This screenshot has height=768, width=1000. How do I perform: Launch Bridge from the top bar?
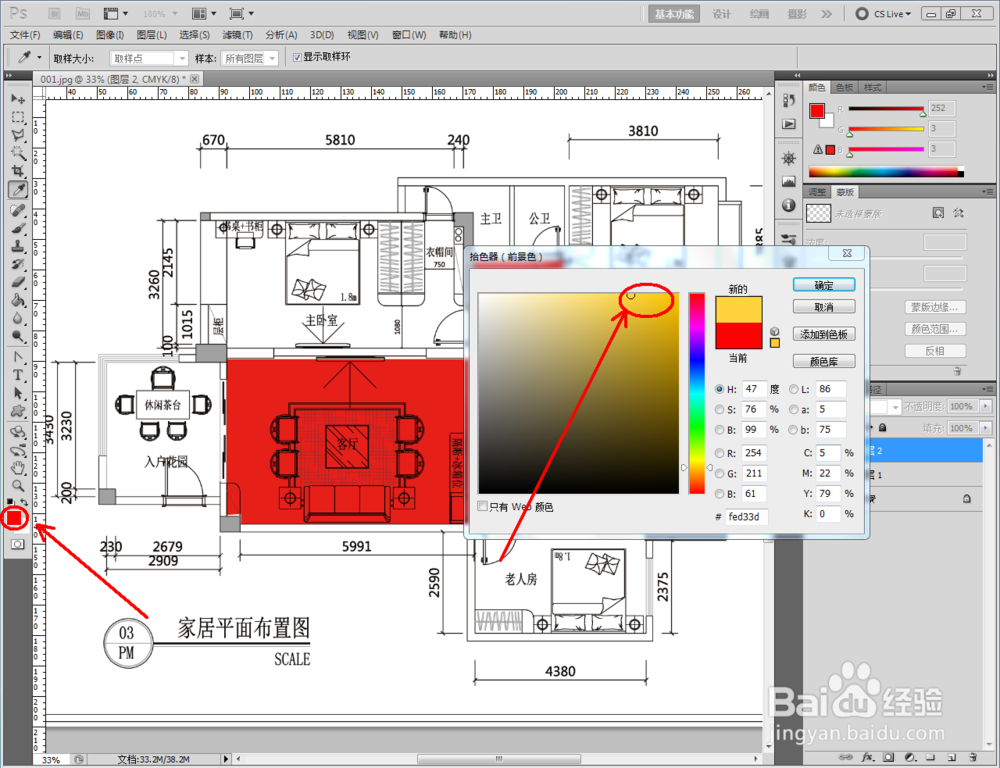pyautogui.click(x=54, y=13)
